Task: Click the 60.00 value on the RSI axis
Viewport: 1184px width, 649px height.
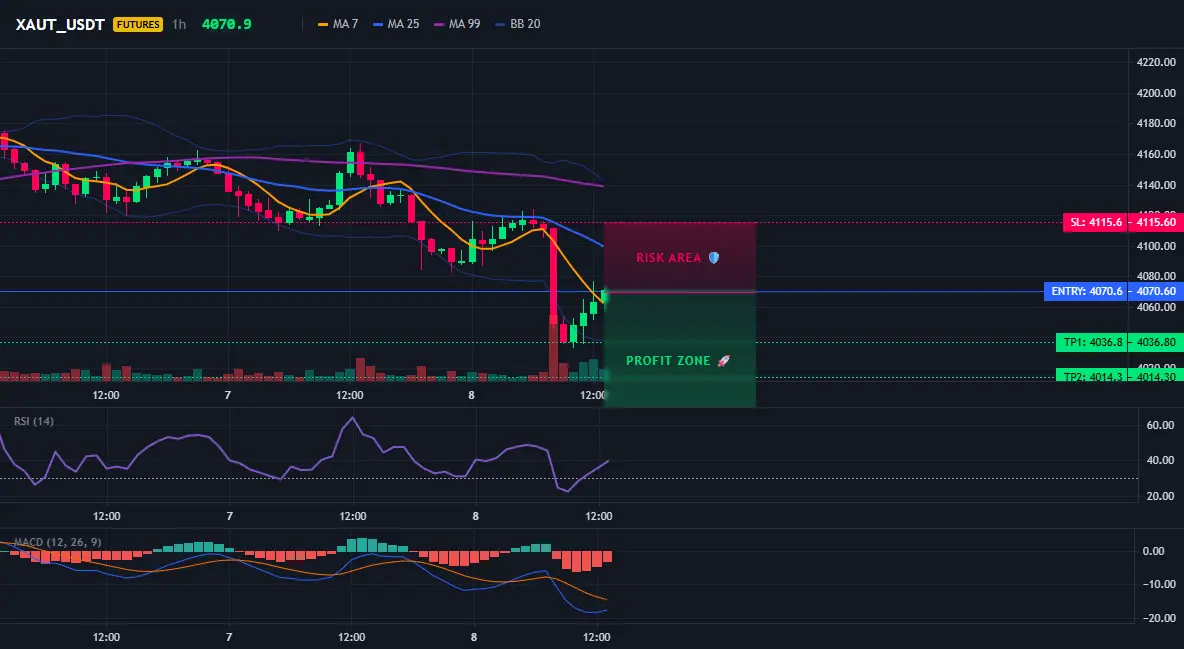Action: tap(1161, 425)
